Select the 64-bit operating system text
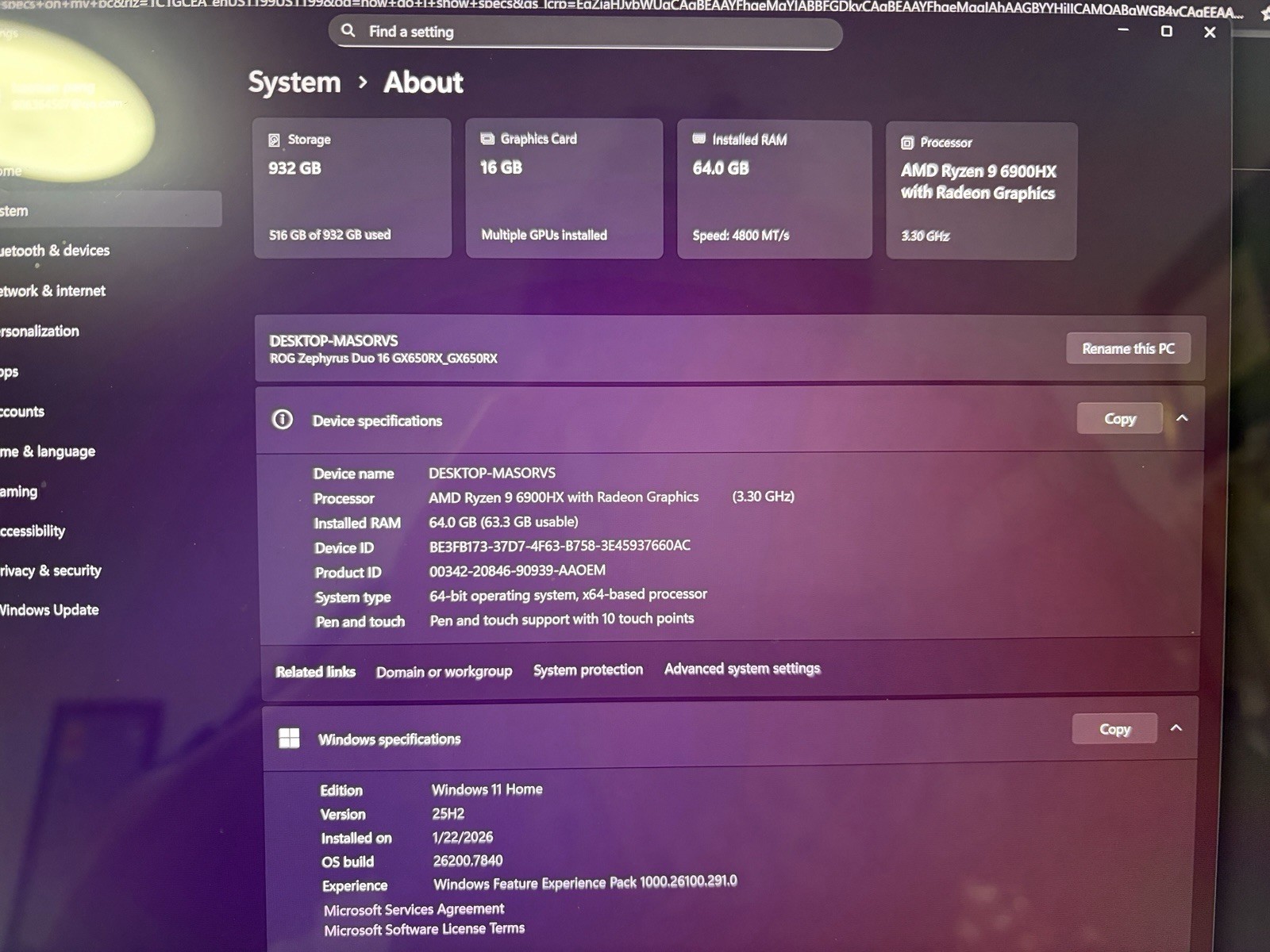The image size is (1270, 952). click(x=568, y=594)
